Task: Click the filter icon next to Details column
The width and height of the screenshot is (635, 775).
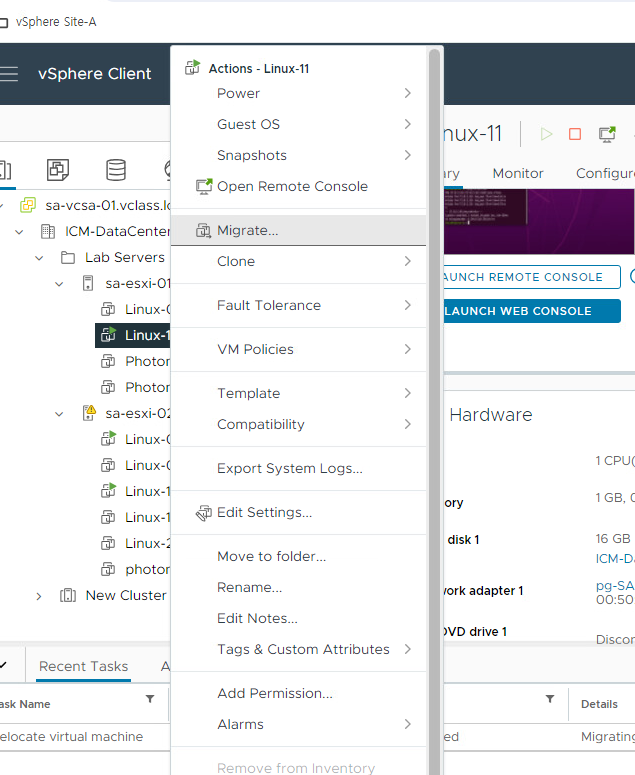Action: tap(550, 699)
